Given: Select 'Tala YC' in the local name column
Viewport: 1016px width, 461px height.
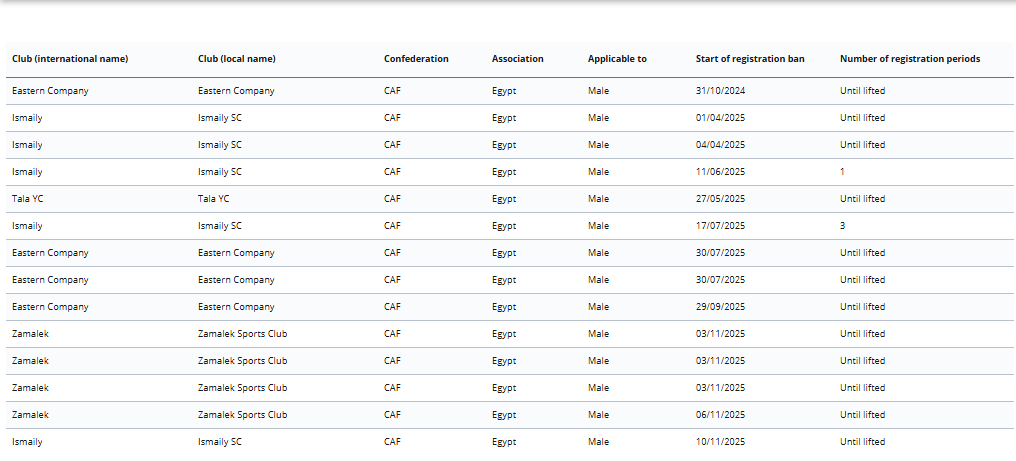Looking at the screenshot, I should coord(214,199).
